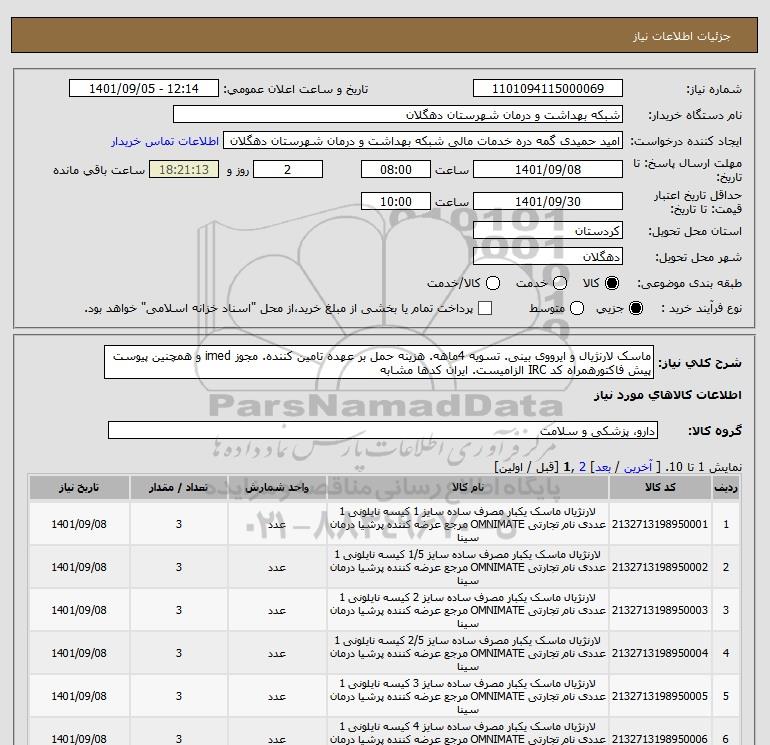Click the buyer organization name field
770x745 pixels.
point(398,115)
